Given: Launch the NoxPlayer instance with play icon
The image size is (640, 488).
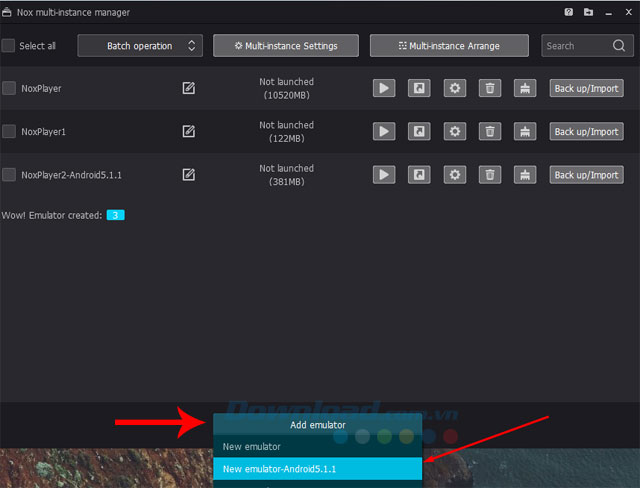Looking at the screenshot, I should [x=384, y=88].
